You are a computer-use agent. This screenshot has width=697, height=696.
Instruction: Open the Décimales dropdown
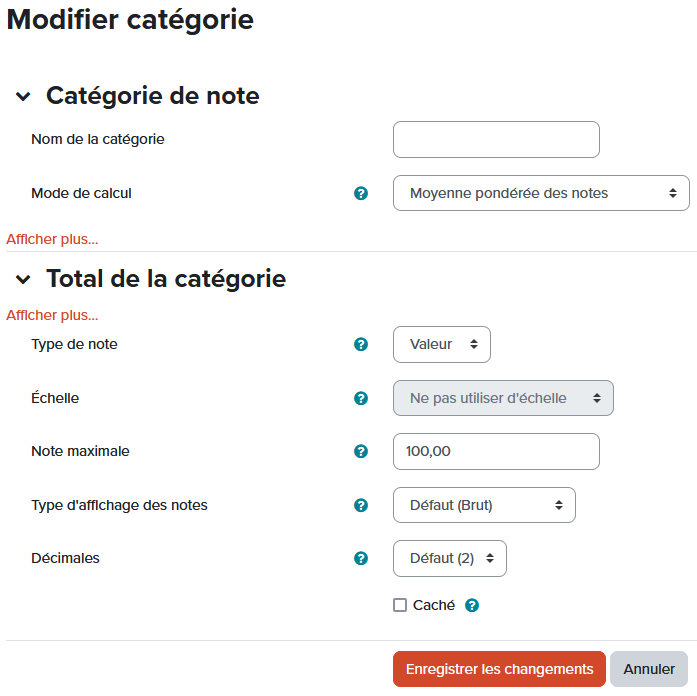pos(450,558)
